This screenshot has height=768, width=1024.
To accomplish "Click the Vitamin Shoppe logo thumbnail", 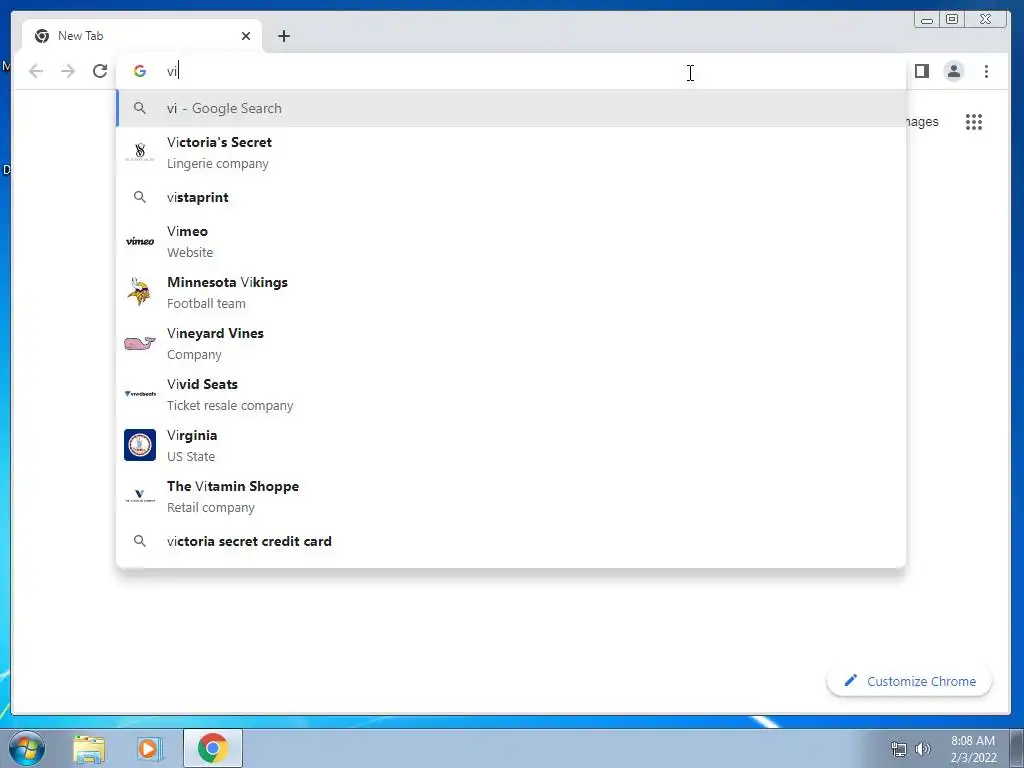I will (x=140, y=496).
